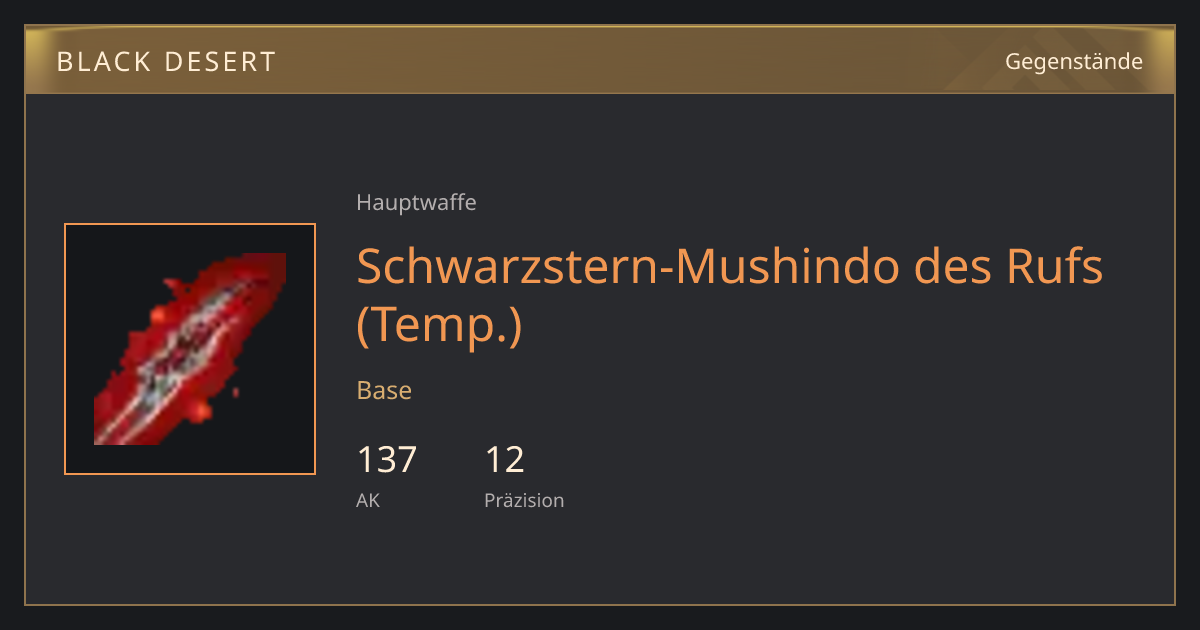The image size is (1200, 630).
Task: Open the Schwarzstern-Mushindo des Rufs item title
Action: (730, 296)
